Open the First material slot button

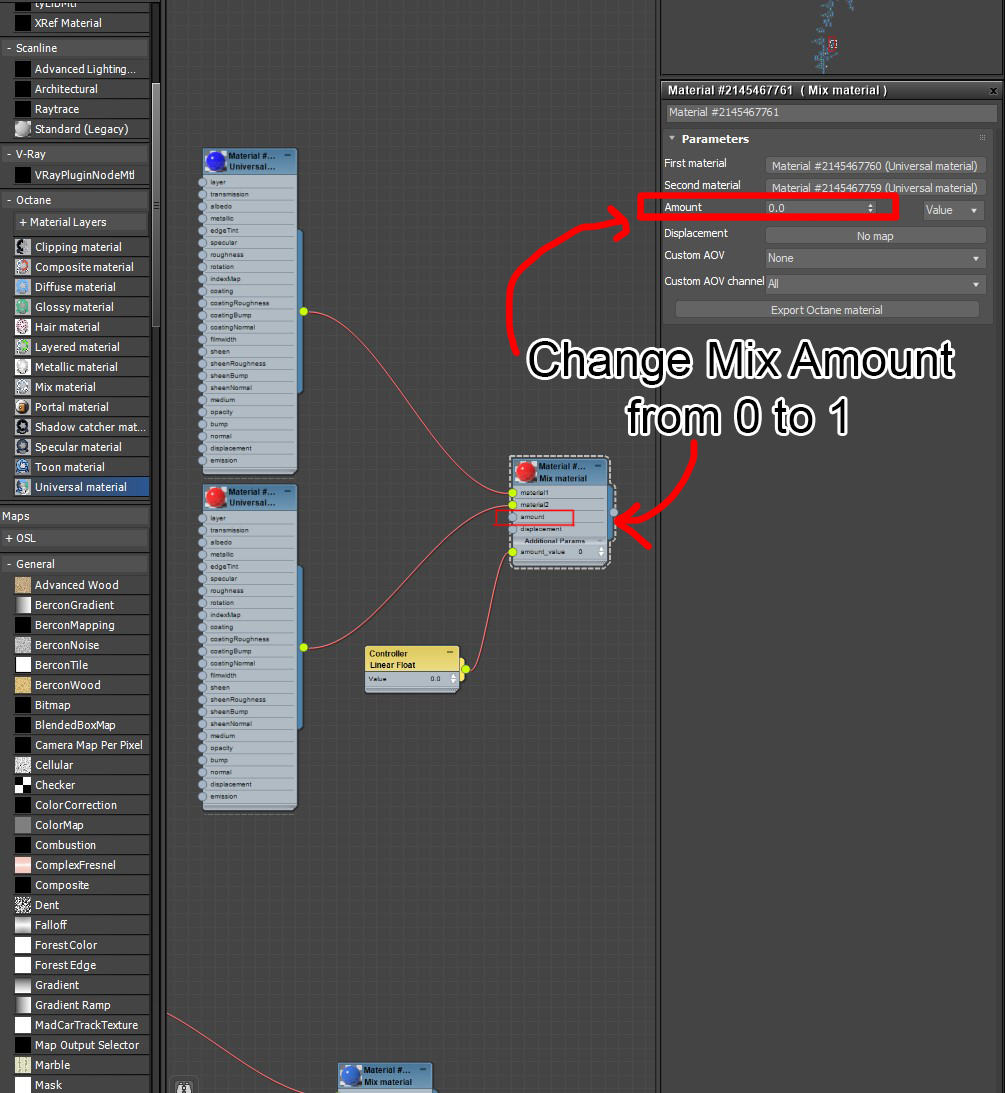[x=875, y=166]
